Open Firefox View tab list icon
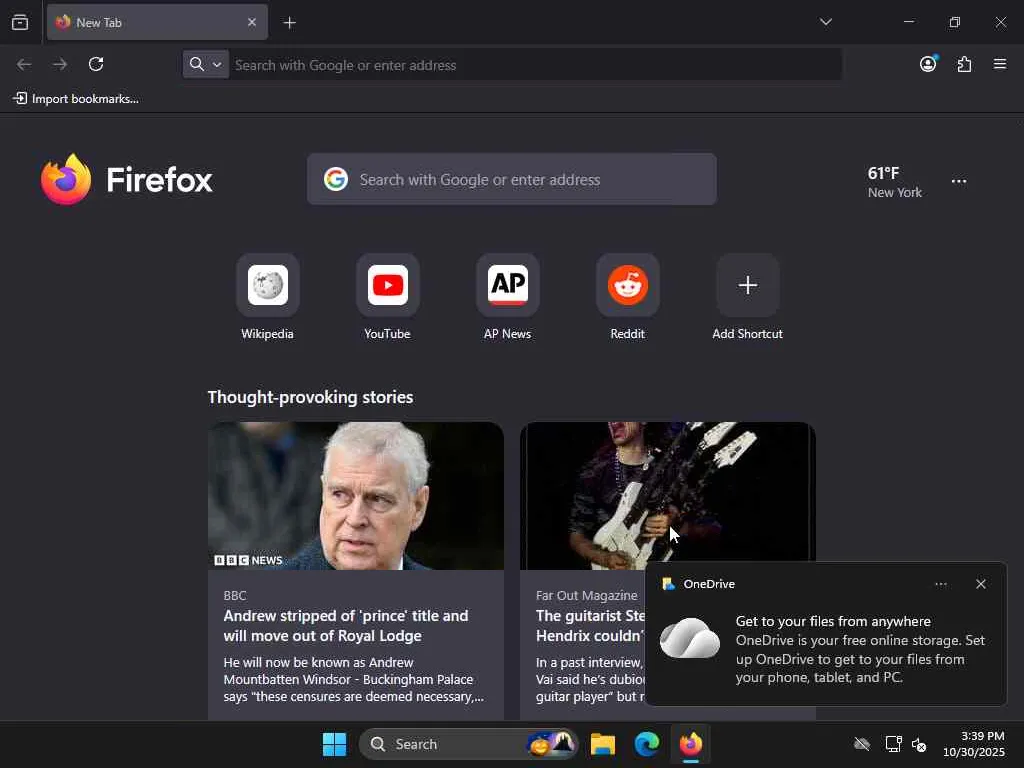 [20, 22]
